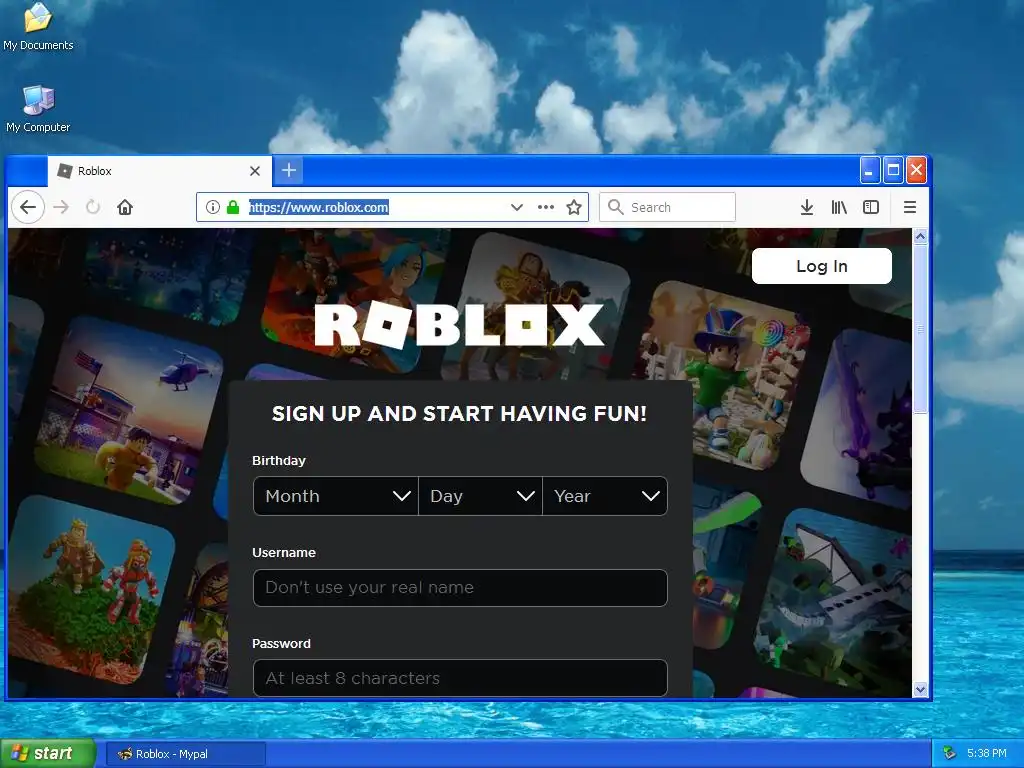1024x768 pixels.
Task: Focus the Username input field
Action: click(x=460, y=588)
